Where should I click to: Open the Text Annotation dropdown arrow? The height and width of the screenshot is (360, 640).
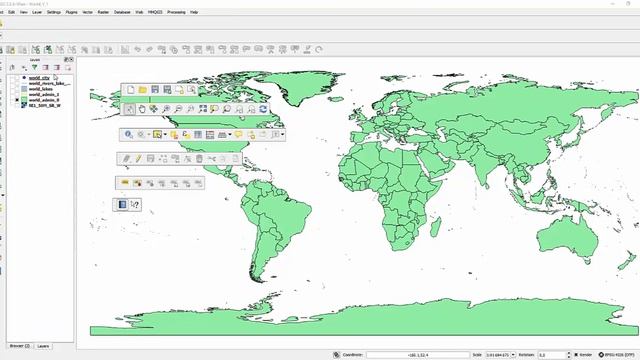(x=282, y=135)
